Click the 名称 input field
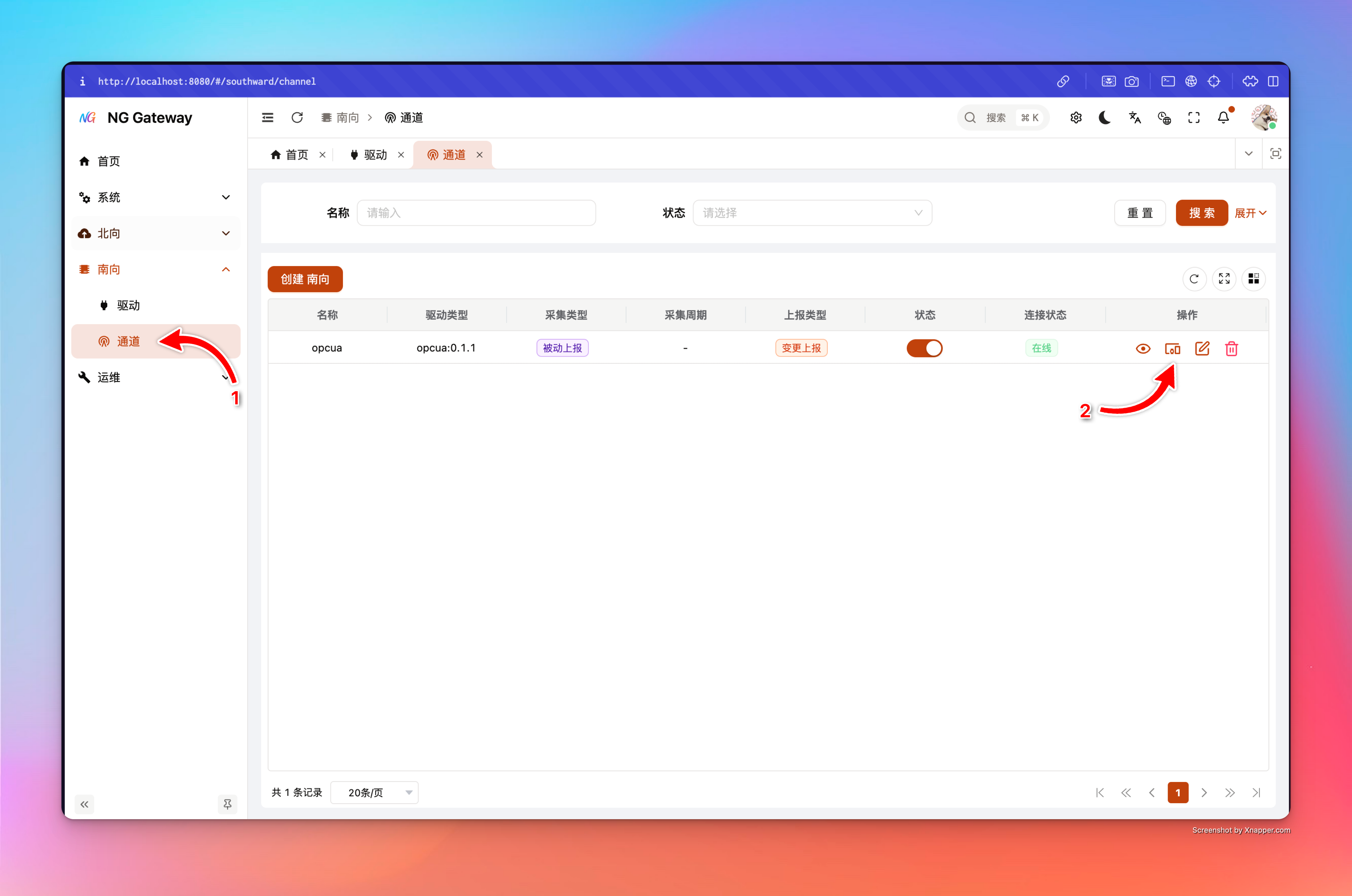The image size is (1352, 896). pyautogui.click(x=475, y=213)
